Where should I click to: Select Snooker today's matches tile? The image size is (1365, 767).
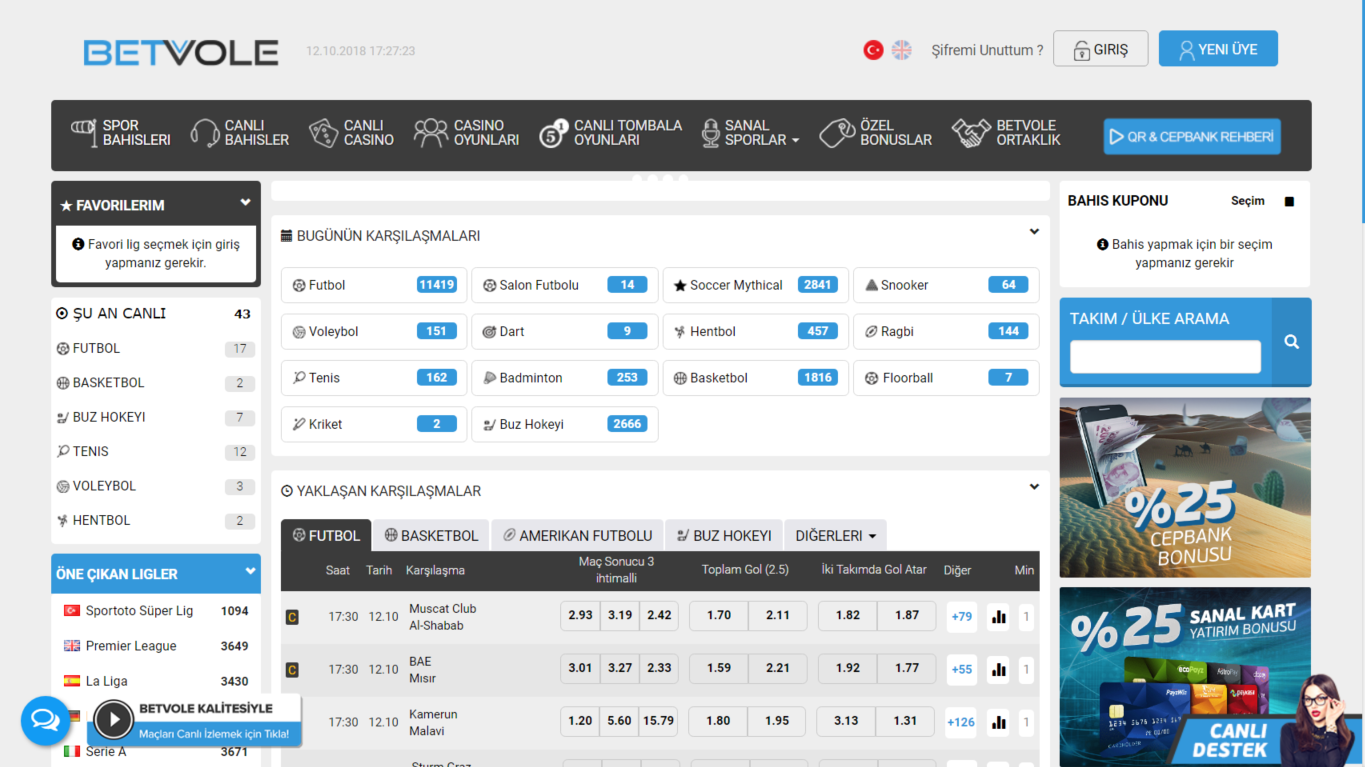tap(946, 285)
